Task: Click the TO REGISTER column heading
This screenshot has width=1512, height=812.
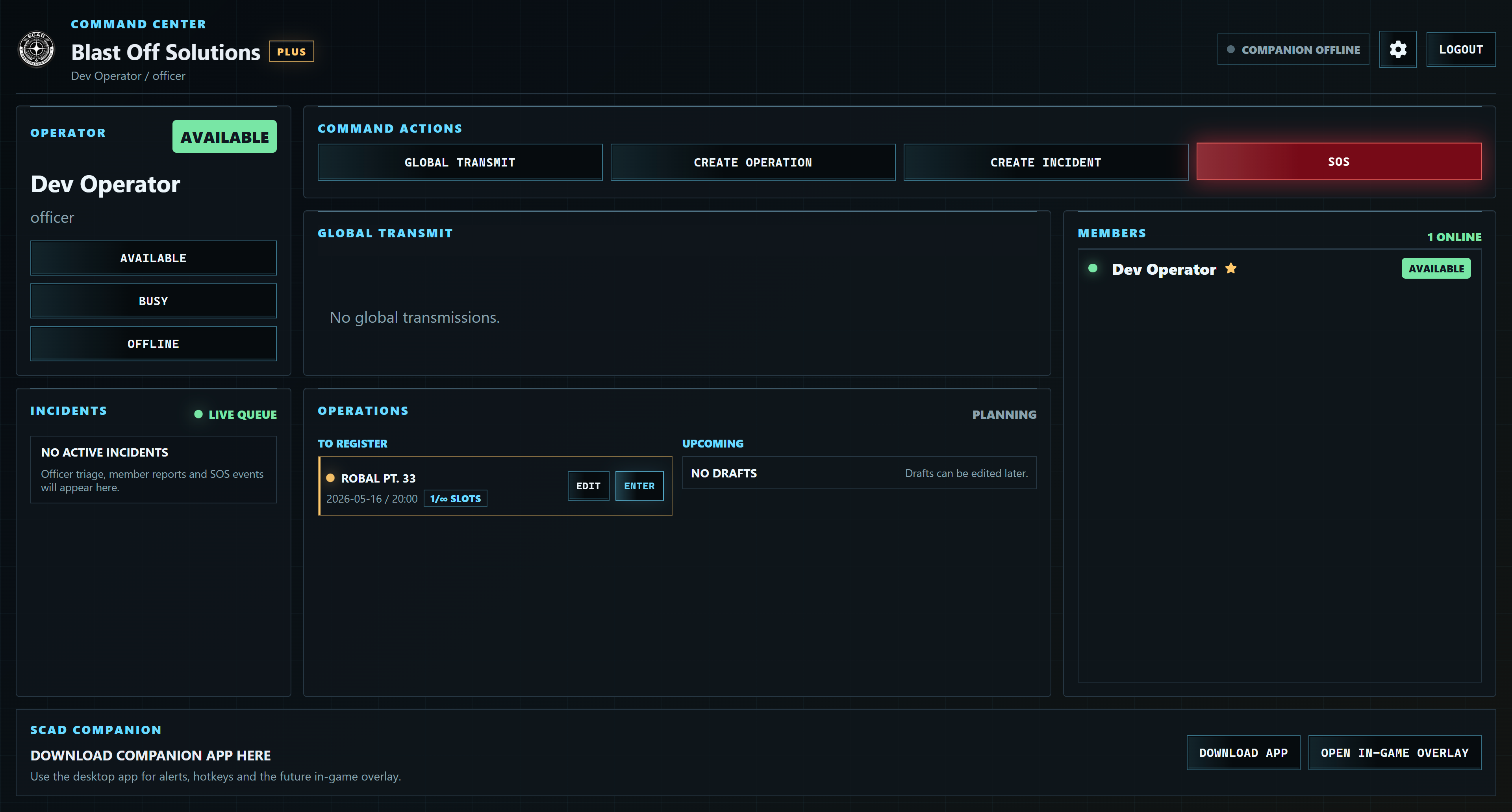Action: pyautogui.click(x=353, y=444)
